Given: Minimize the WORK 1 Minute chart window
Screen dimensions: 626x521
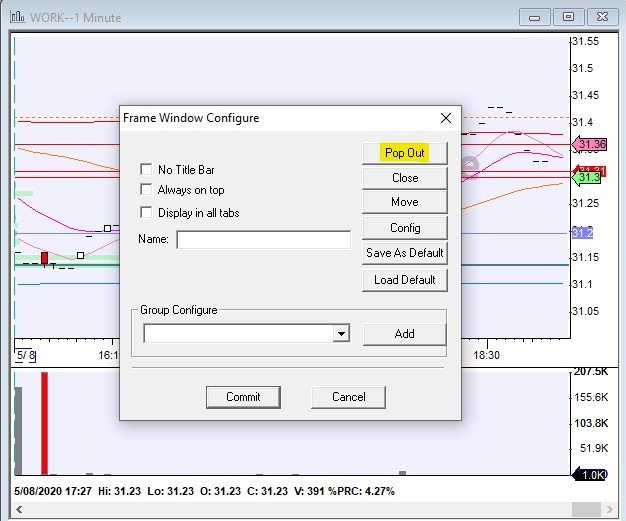Looking at the screenshot, I should [537, 16].
